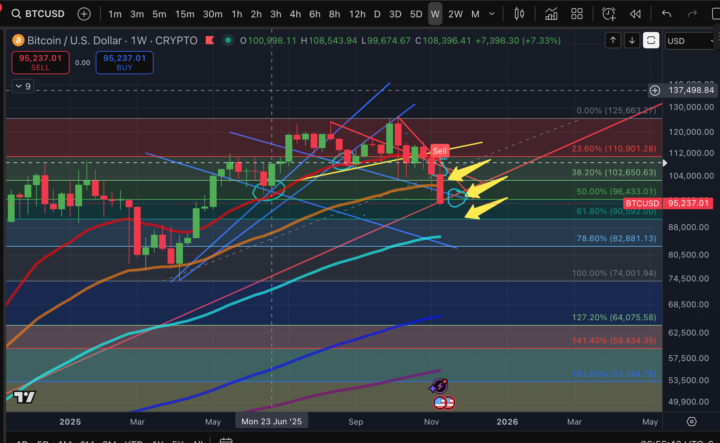Screen dimensions: 720x443
Task: Click the Sell signal label on chart
Action: pyautogui.click(x=439, y=151)
